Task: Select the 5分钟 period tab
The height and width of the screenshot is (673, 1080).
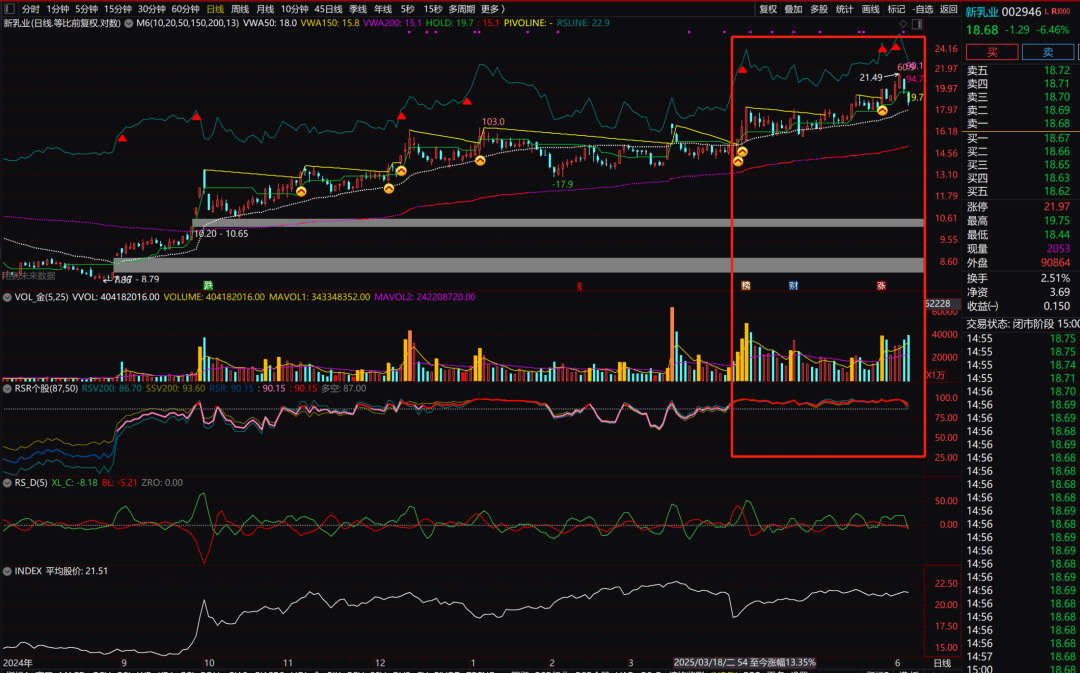Action: (87, 9)
